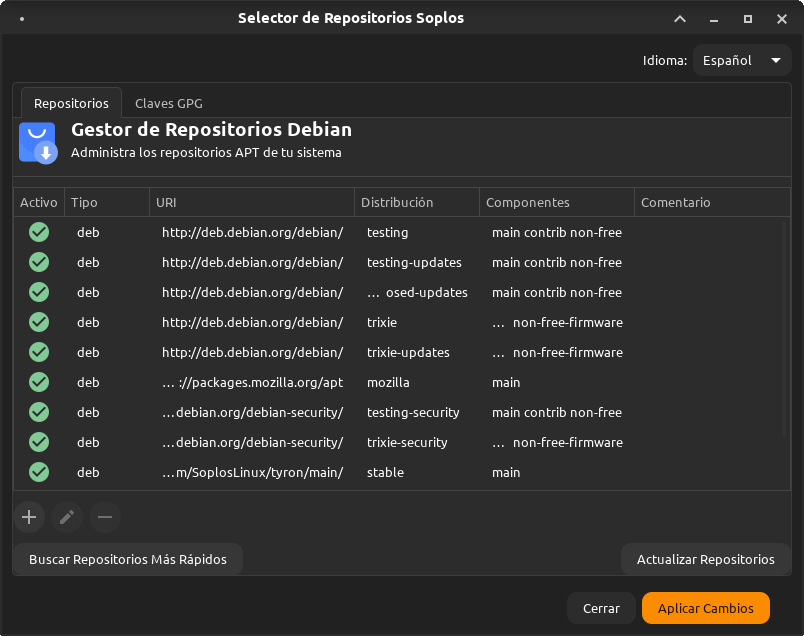Toggle the testing-updates repository checkmark
The image size is (804, 636).
point(38,262)
